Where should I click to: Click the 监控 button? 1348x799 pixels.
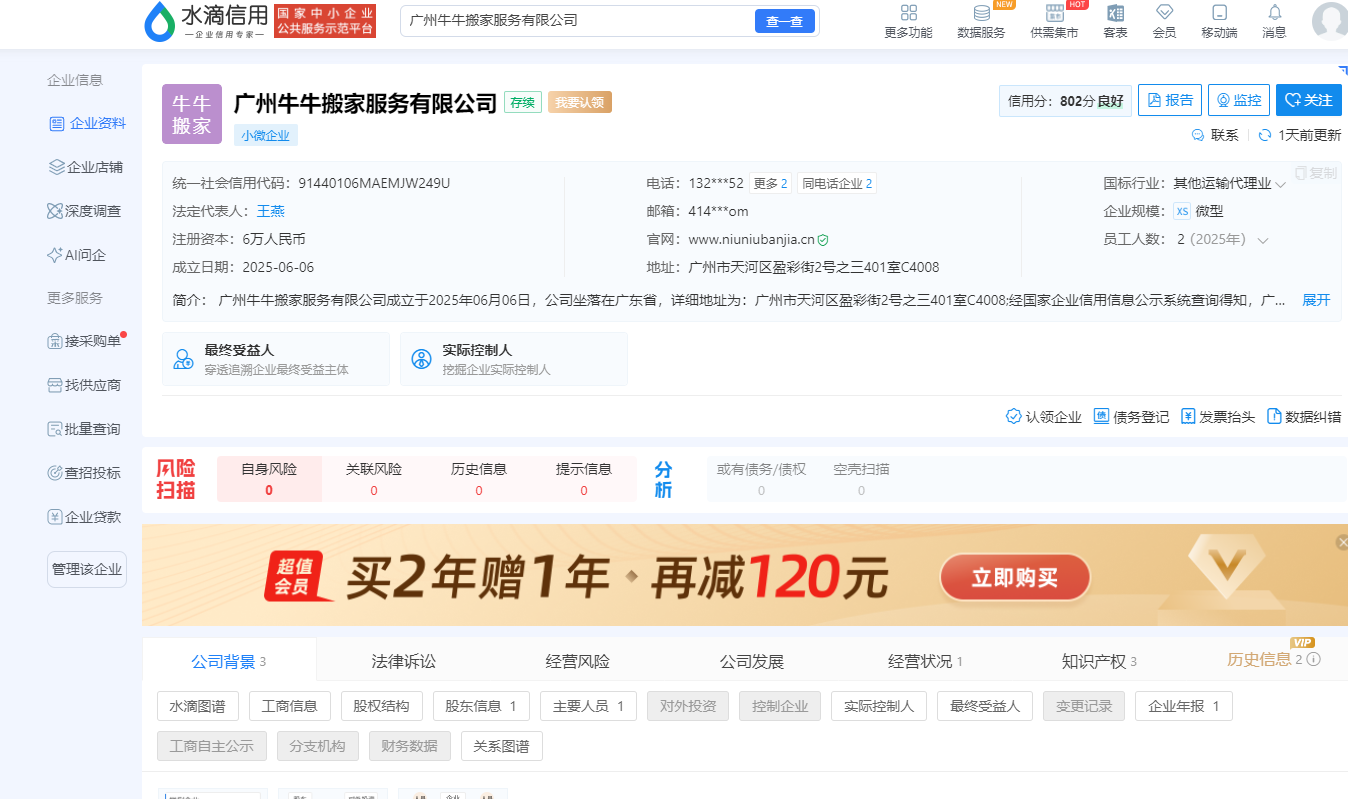(x=1239, y=100)
